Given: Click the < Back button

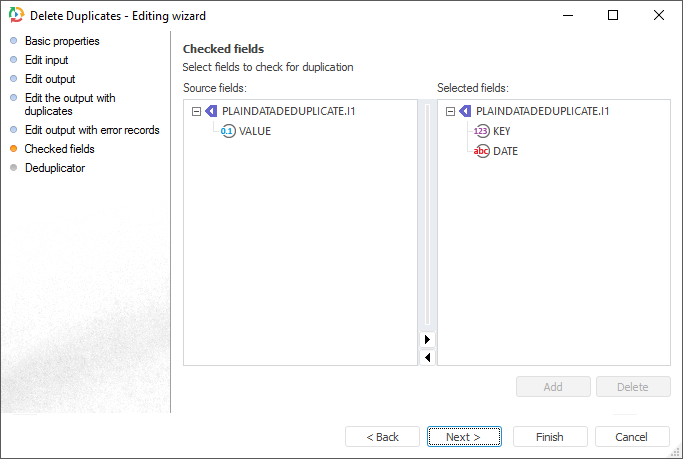Looking at the screenshot, I should tap(382, 437).
